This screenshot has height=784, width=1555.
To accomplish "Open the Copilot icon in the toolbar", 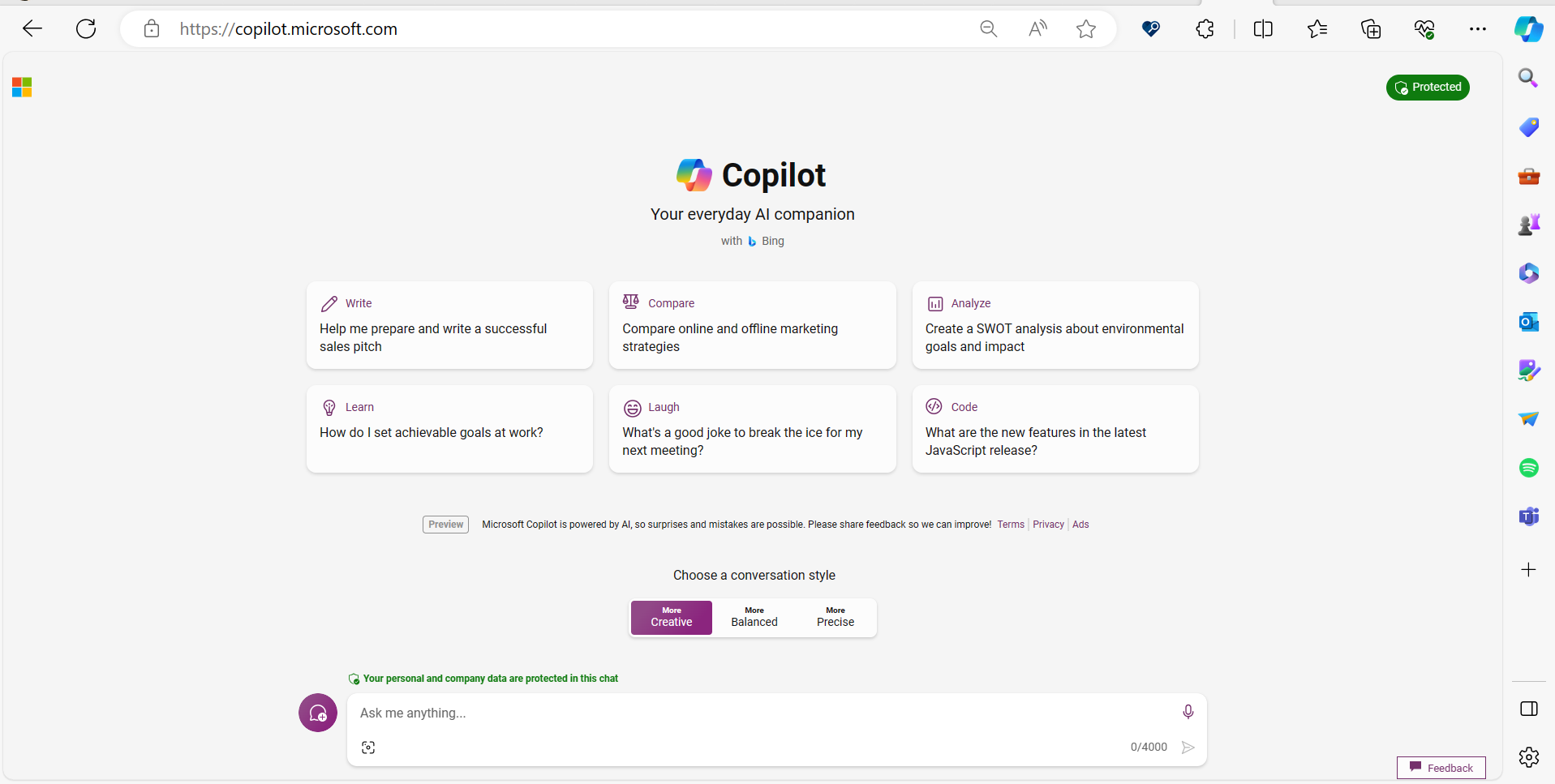I will tap(1528, 28).
